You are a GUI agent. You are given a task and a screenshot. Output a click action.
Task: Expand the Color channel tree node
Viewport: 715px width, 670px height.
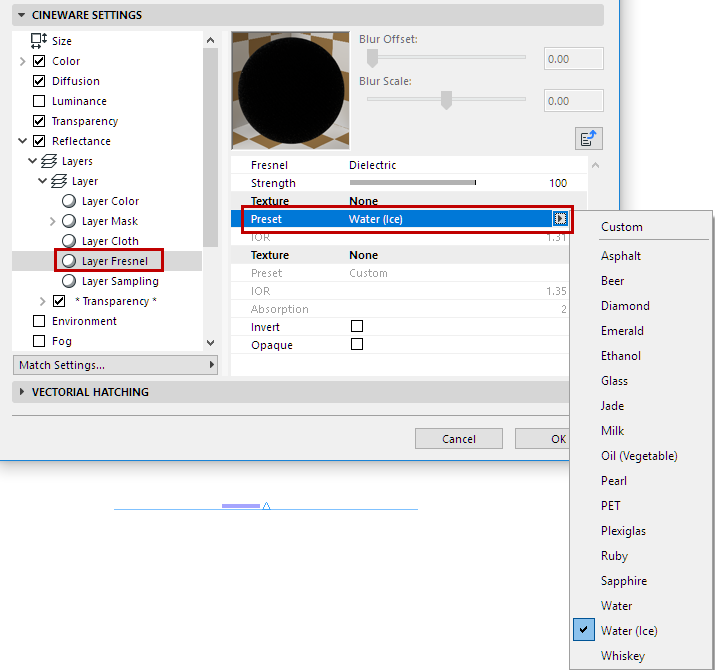(22, 61)
